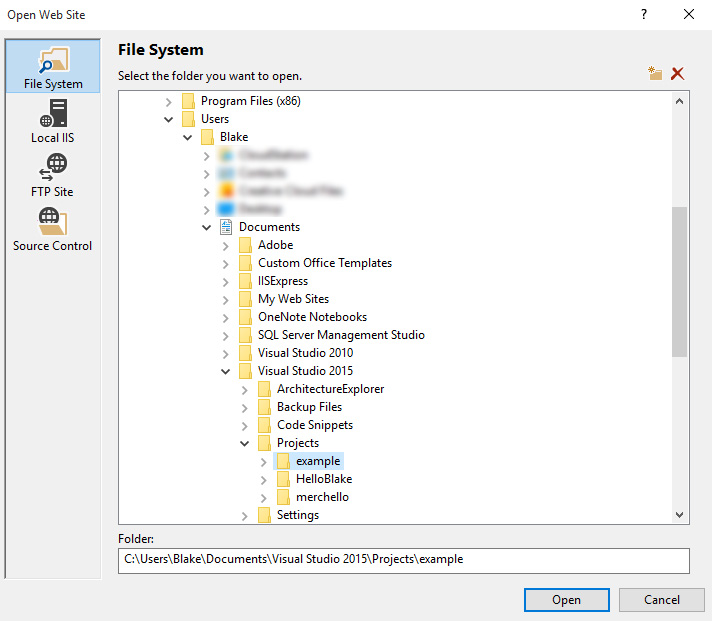
Task: Click the tree scrollbar up arrow
Action: tap(680, 101)
